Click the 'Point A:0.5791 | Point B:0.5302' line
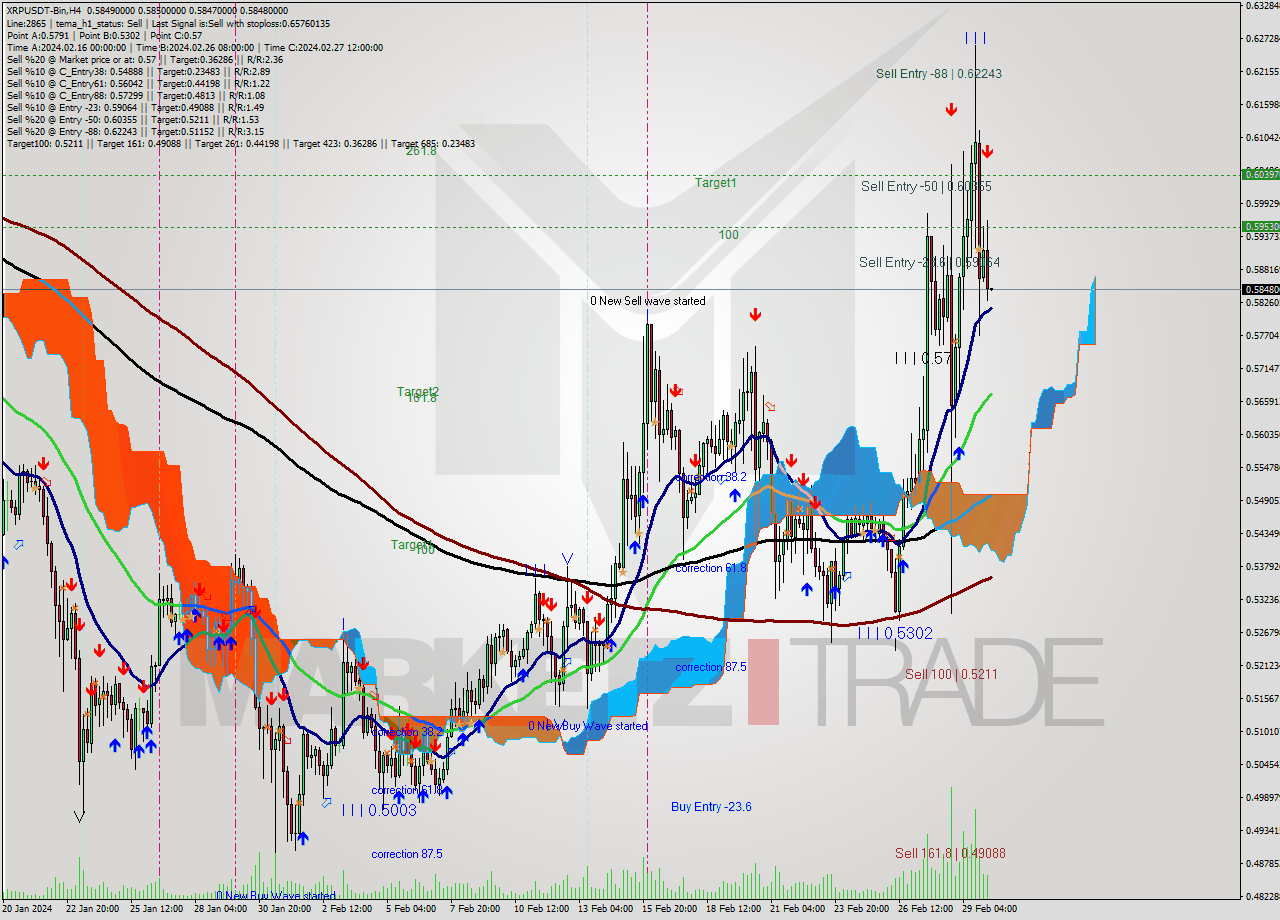This screenshot has height=920, width=1280. [105, 34]
